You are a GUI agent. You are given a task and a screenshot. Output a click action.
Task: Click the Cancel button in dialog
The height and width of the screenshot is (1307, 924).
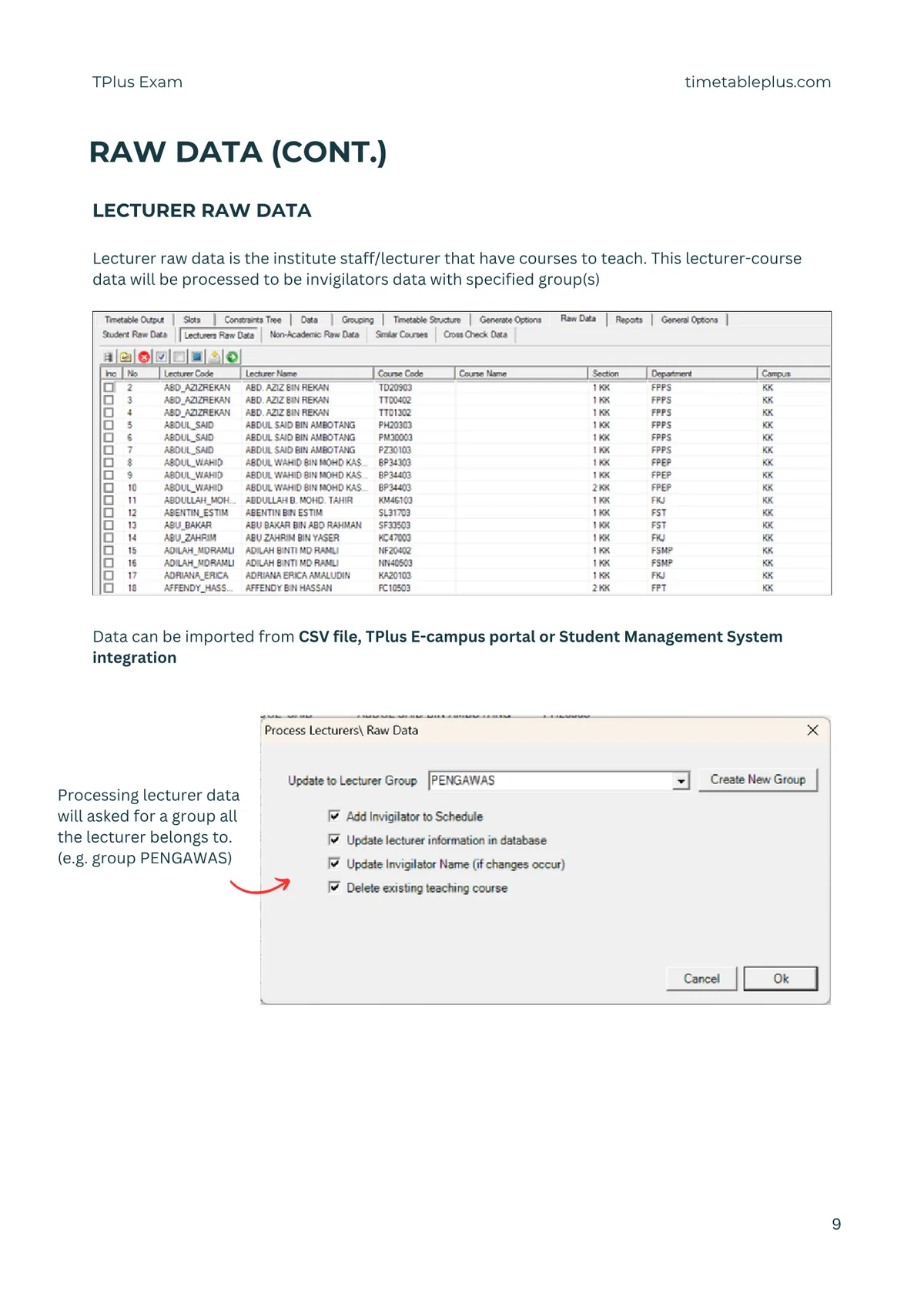[701, 979]
